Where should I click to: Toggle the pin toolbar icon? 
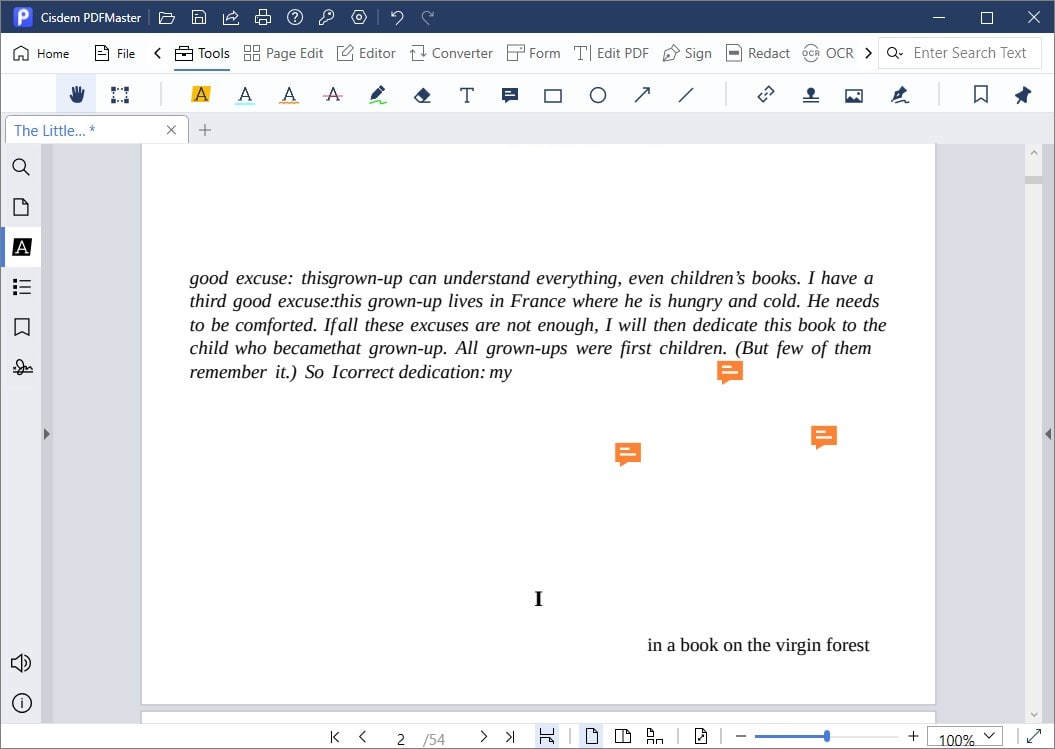point(1023,95)
